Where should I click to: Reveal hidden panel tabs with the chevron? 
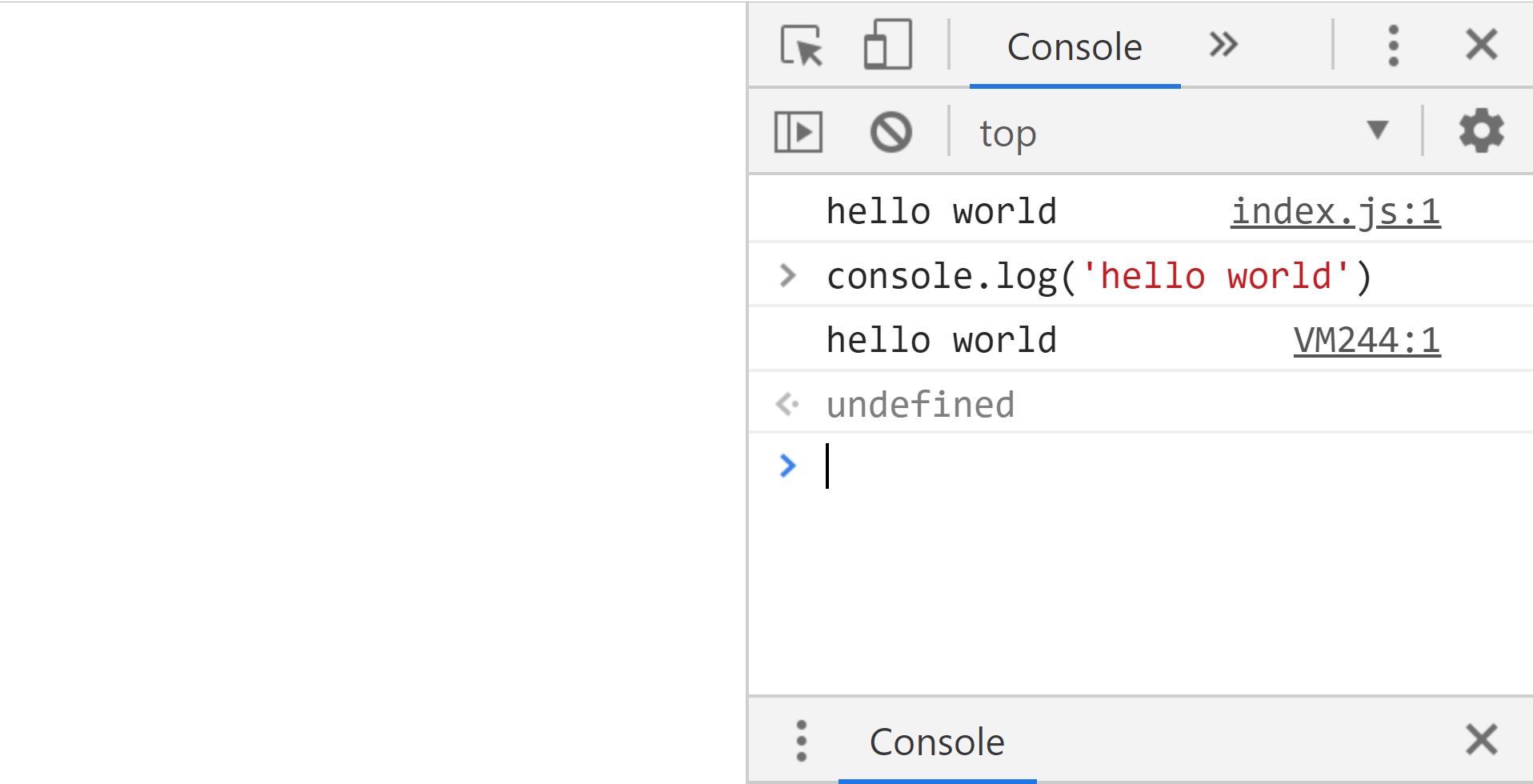tap(1223, 45)
